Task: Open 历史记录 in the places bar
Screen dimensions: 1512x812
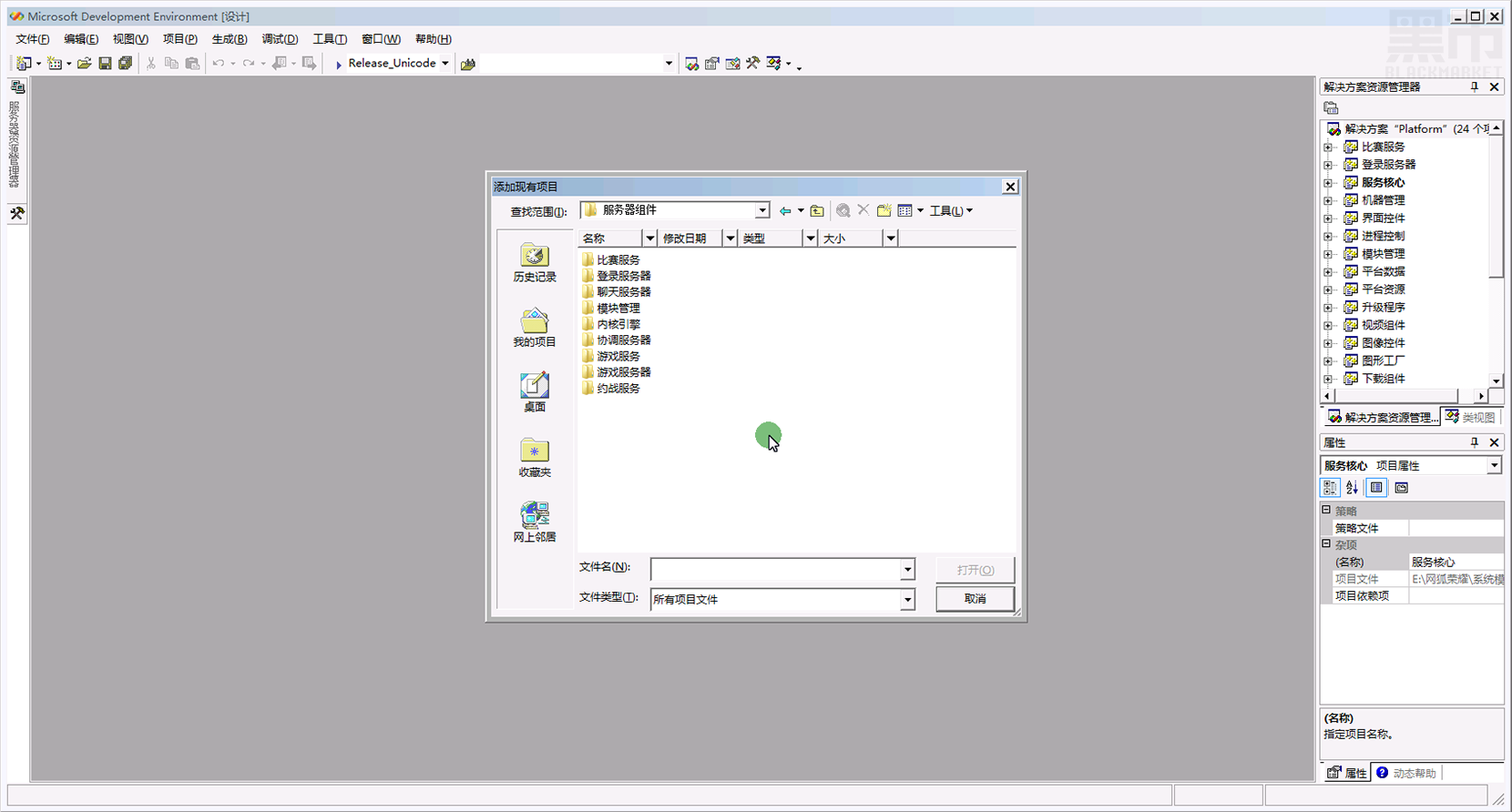Action: tap(535, 263)
